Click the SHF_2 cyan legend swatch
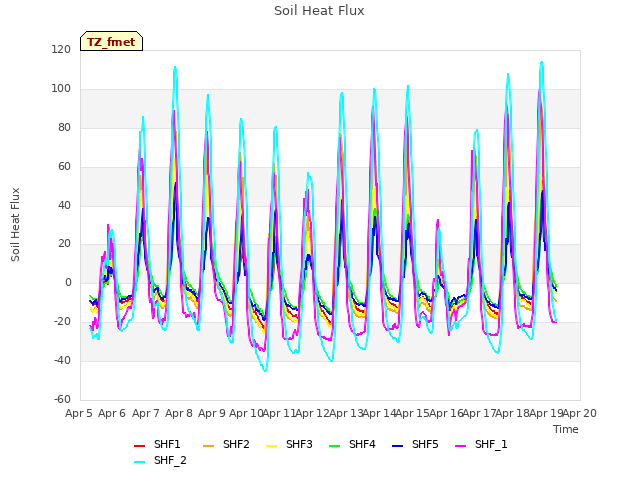640x480 pixels. 139,462
